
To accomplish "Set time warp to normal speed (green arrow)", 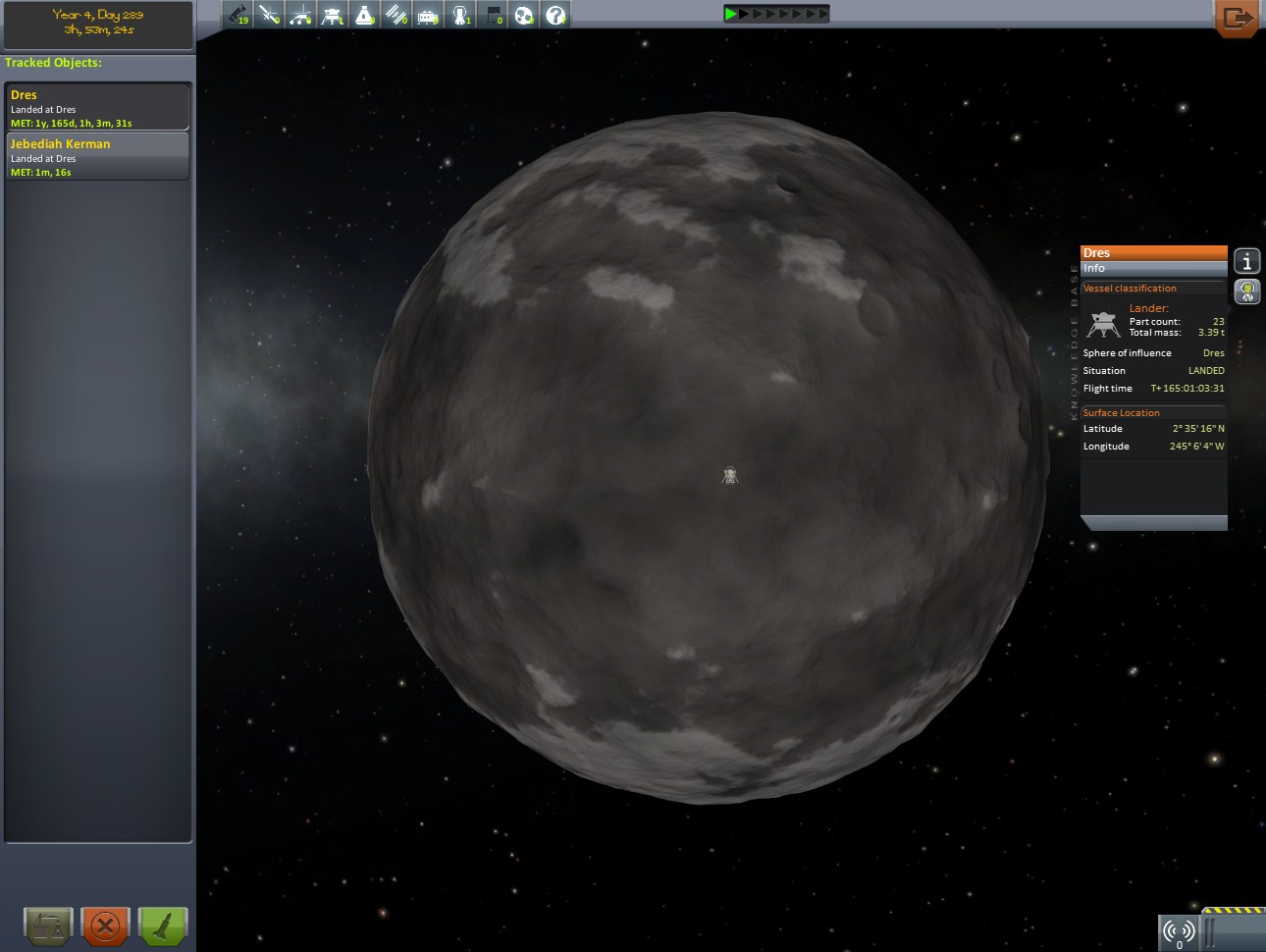I will [730, 14].
